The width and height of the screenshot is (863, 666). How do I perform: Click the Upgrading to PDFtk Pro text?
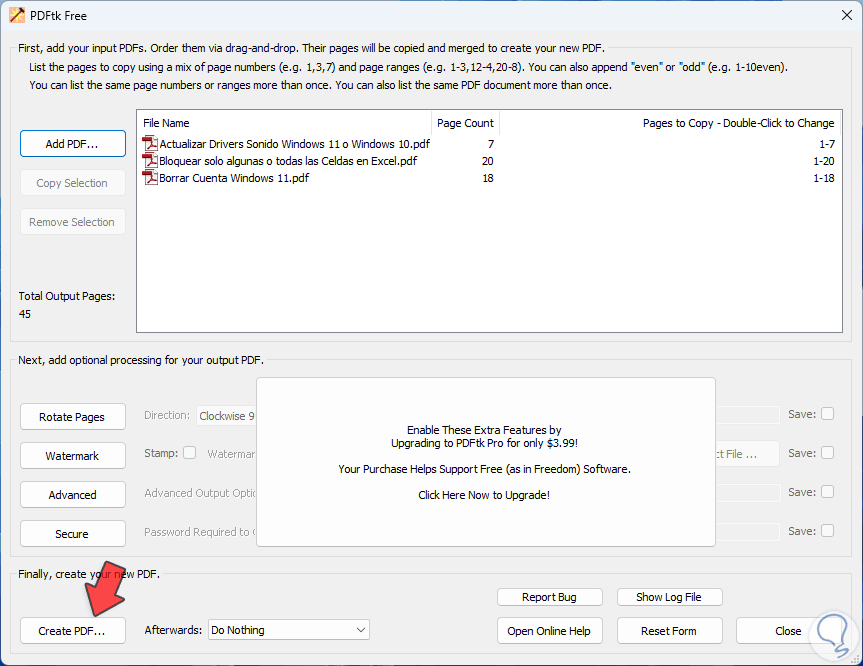pos(484,443)
